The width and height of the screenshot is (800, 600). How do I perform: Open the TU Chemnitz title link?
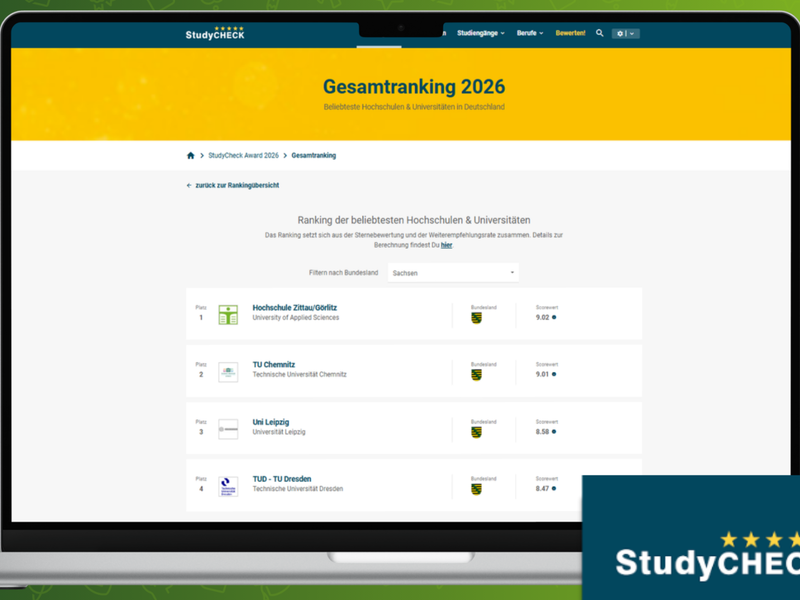(x=273, y=365)
